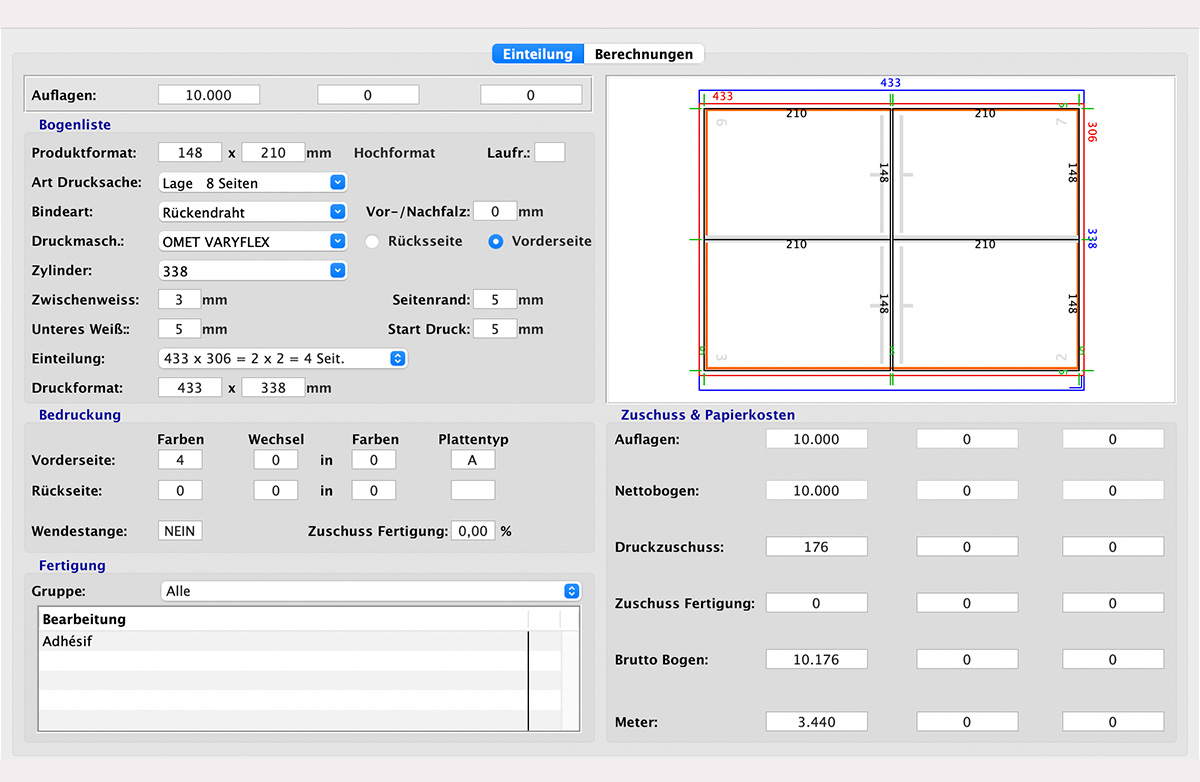Click the first Auflagen field showing 10.000

tap(209, 95)
